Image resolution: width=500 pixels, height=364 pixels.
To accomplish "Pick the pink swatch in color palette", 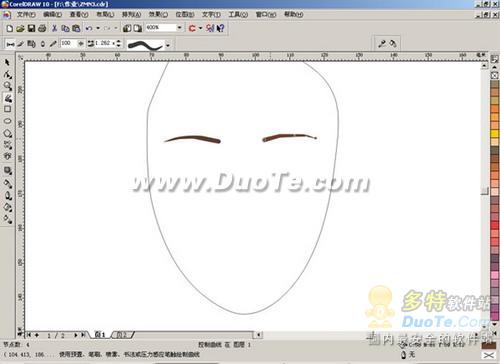I will click(495, 275).
